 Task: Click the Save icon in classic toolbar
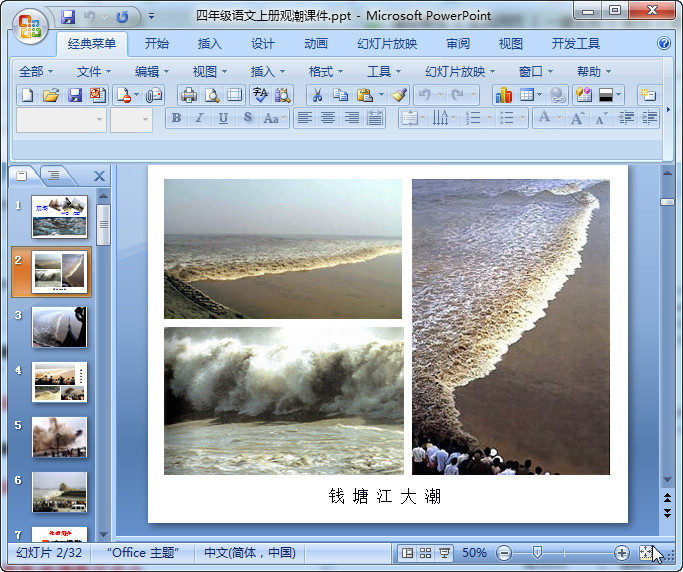tap(75, 95)
